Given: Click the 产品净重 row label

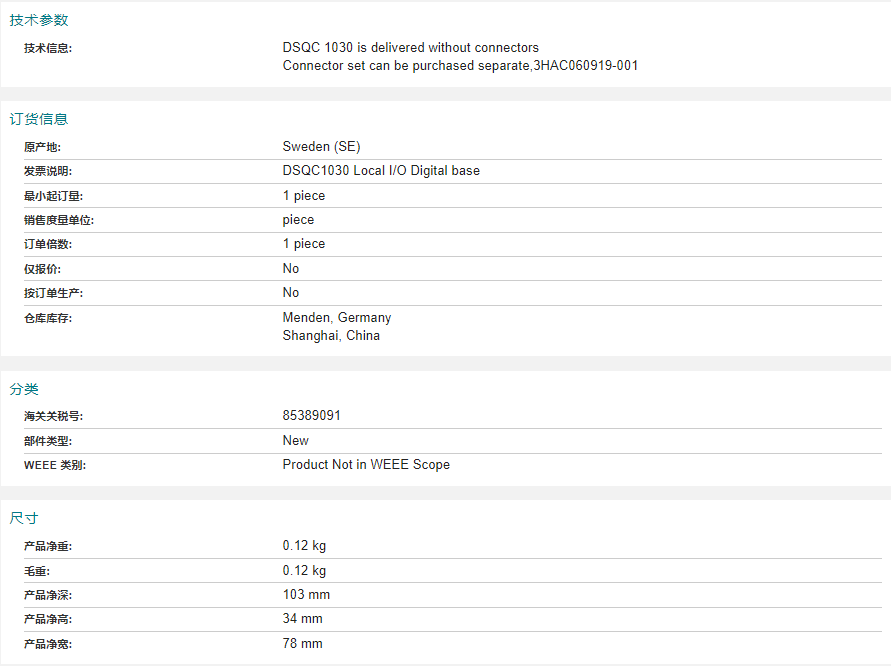Looking at the screenshot, I should click(48, 547).
